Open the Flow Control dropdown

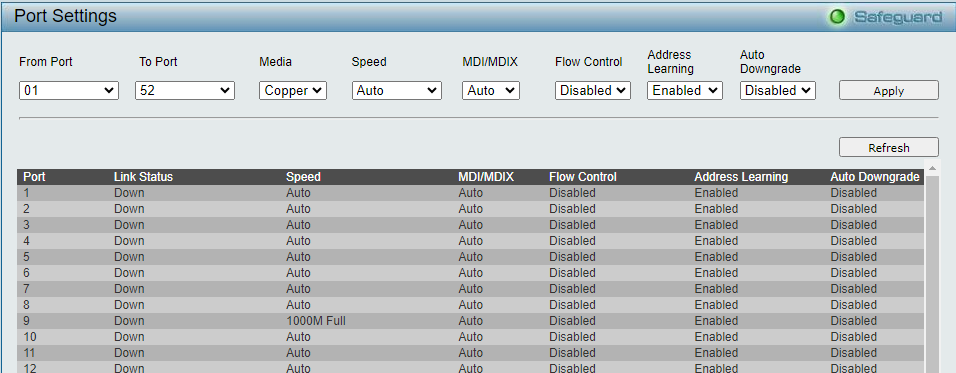coord(593,91)
